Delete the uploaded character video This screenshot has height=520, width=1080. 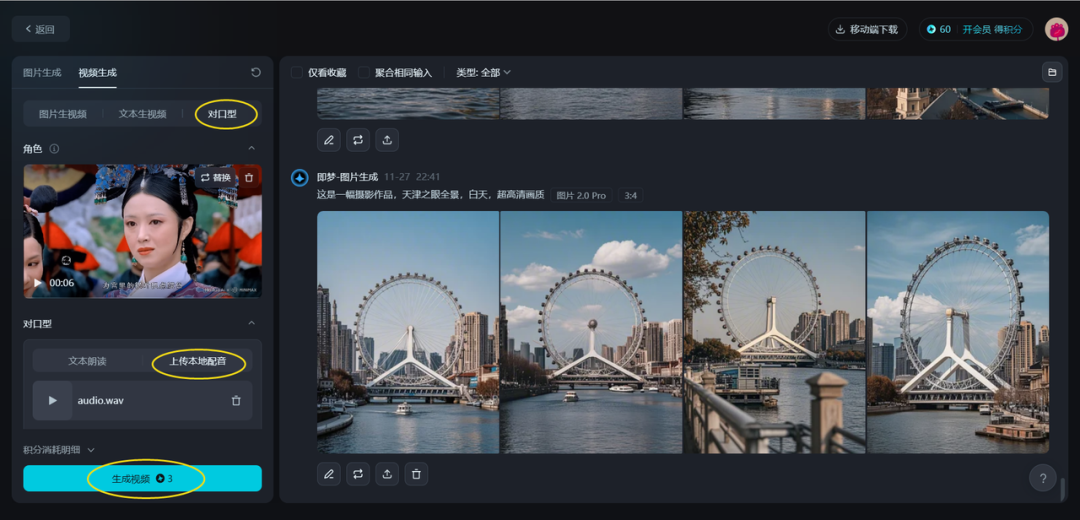tap(249, 177)
